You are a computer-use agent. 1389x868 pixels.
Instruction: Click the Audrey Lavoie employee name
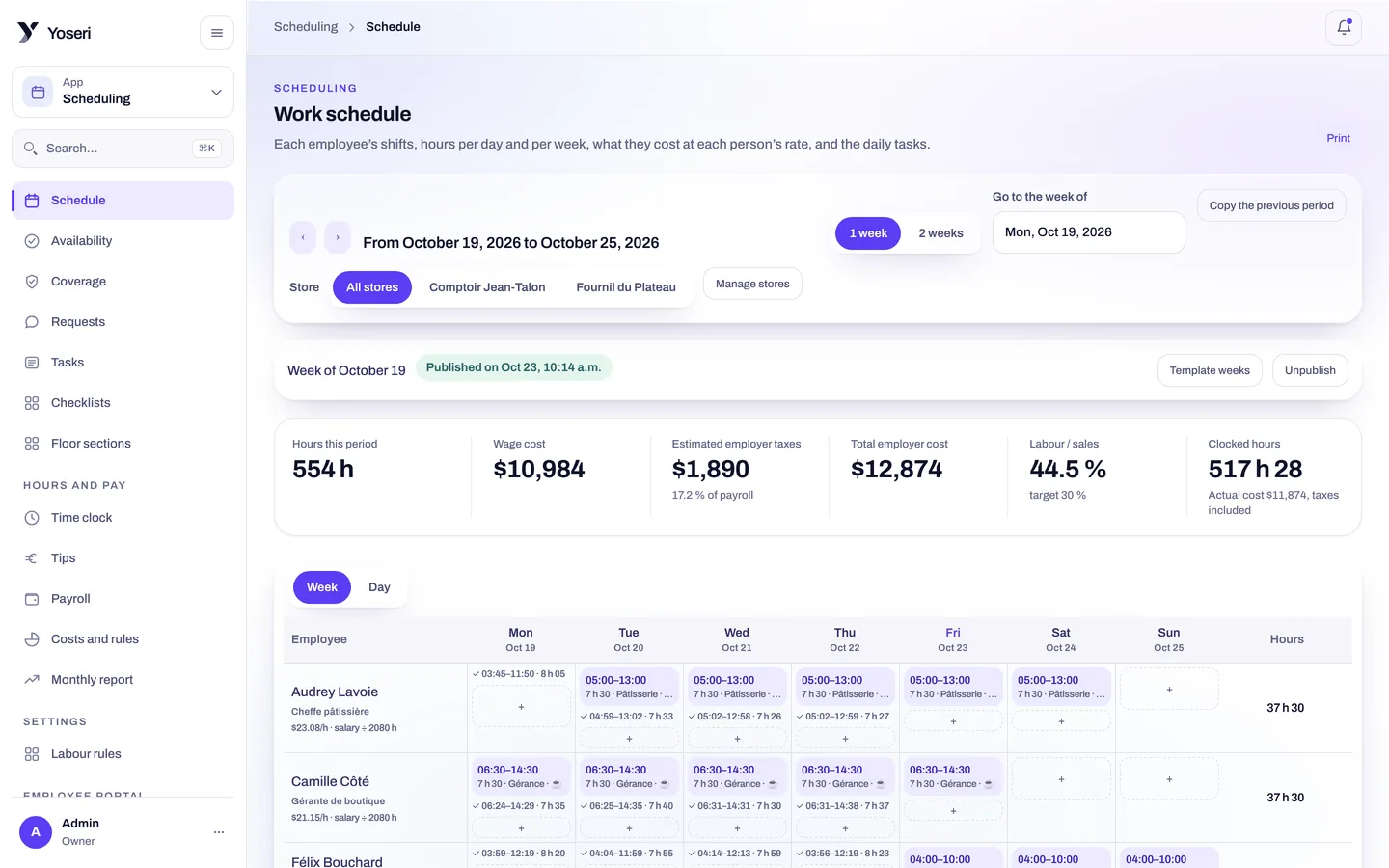335,692
